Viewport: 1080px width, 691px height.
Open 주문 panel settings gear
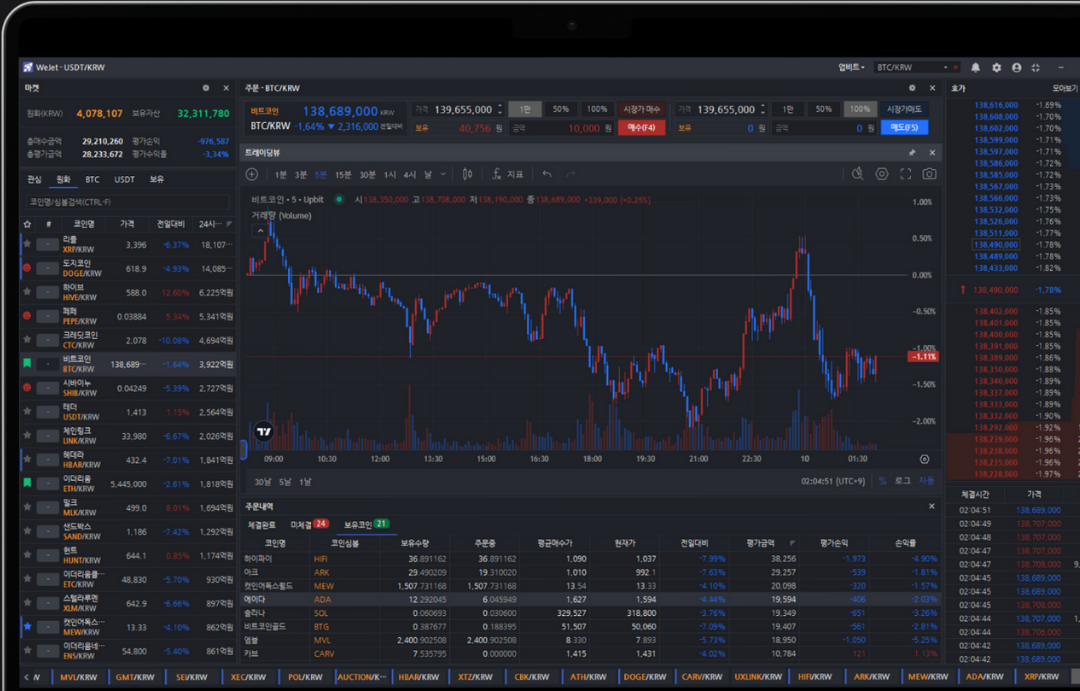coord(912,88)
